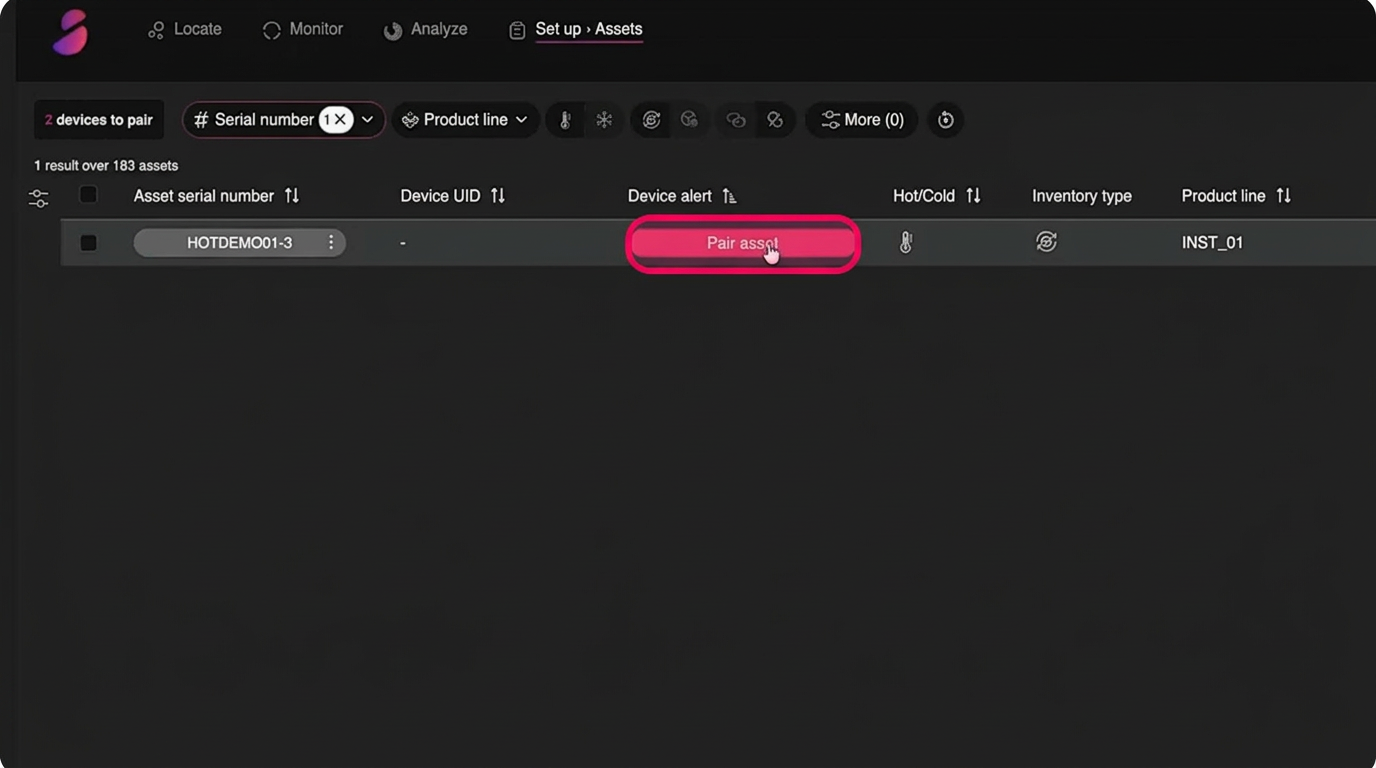This screenshot has height=768, width=1376.
Task: Open the More (0) filters
Action: 862,120
